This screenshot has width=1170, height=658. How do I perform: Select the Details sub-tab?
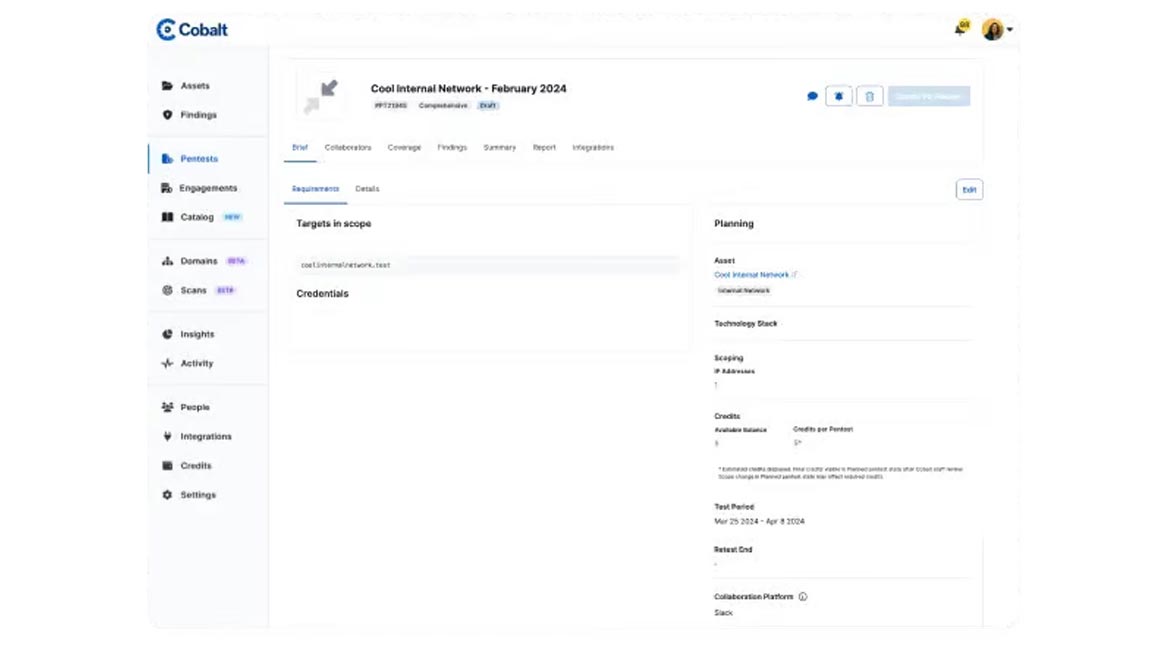click(367, 189)
